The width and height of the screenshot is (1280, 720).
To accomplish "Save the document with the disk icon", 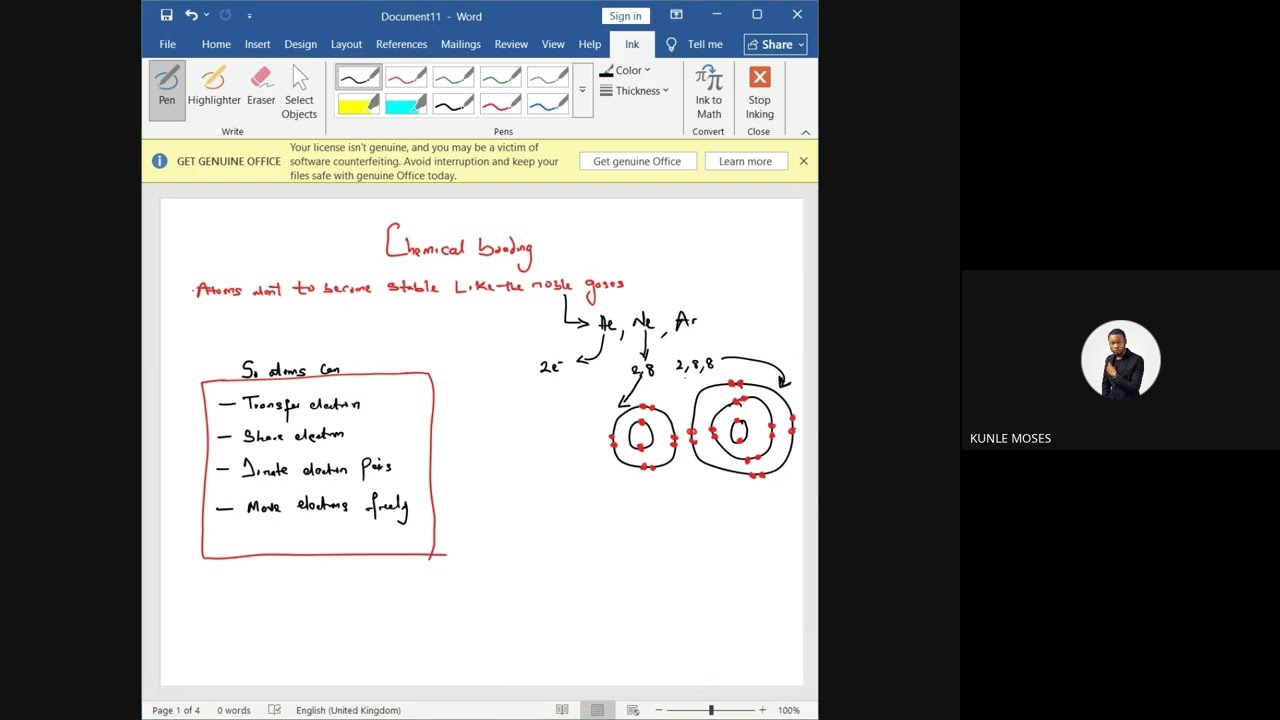I will coord(166,15).
